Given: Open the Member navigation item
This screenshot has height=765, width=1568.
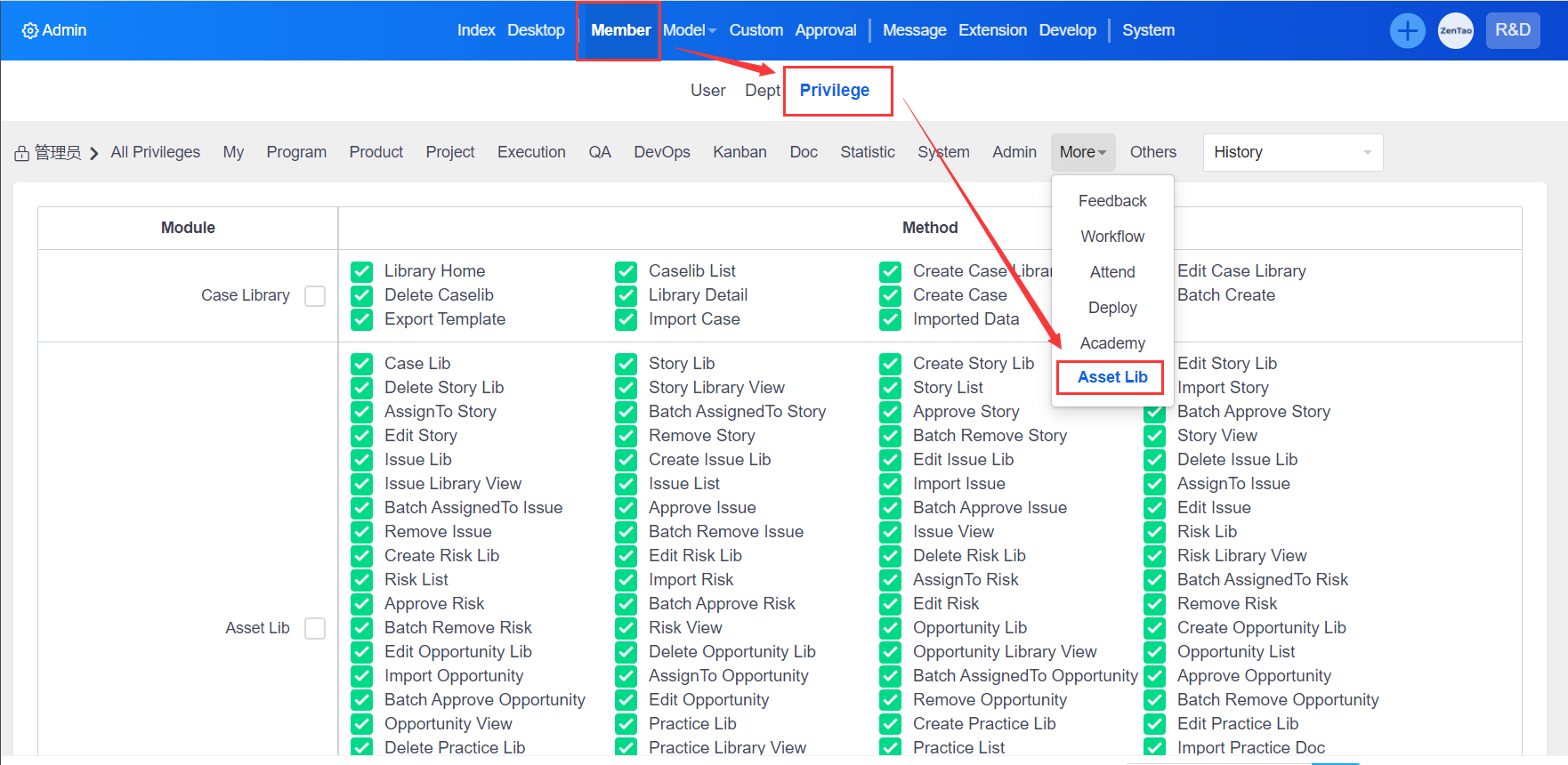Looking at the screenshot, I should tap(620, 30).
